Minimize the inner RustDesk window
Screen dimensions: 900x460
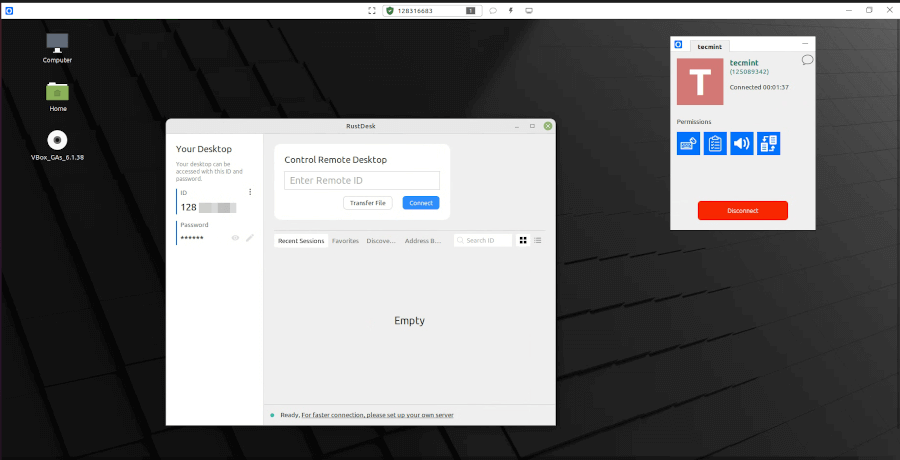coord(517,126)
